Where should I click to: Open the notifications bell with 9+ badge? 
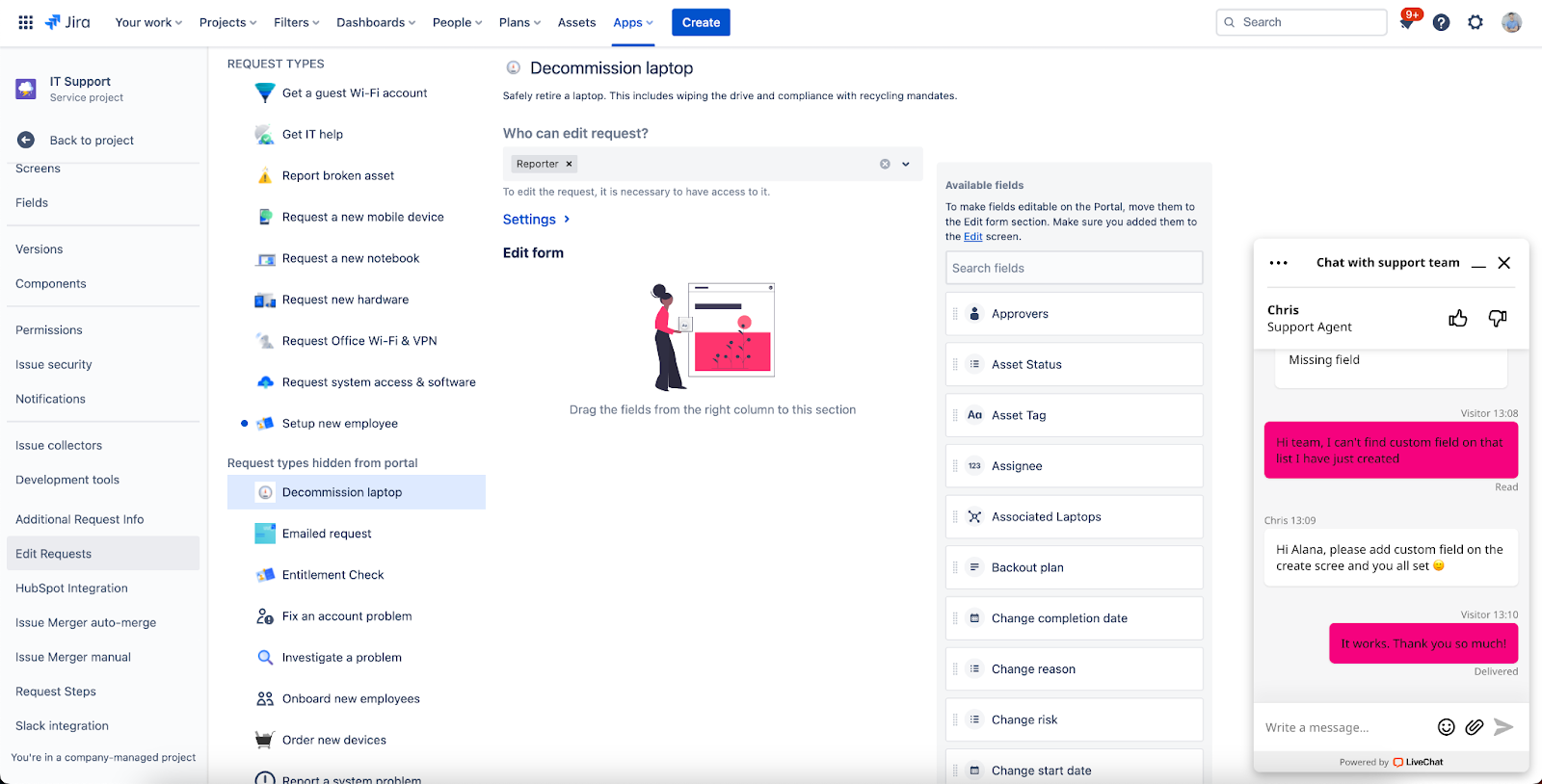point(1408,21)
